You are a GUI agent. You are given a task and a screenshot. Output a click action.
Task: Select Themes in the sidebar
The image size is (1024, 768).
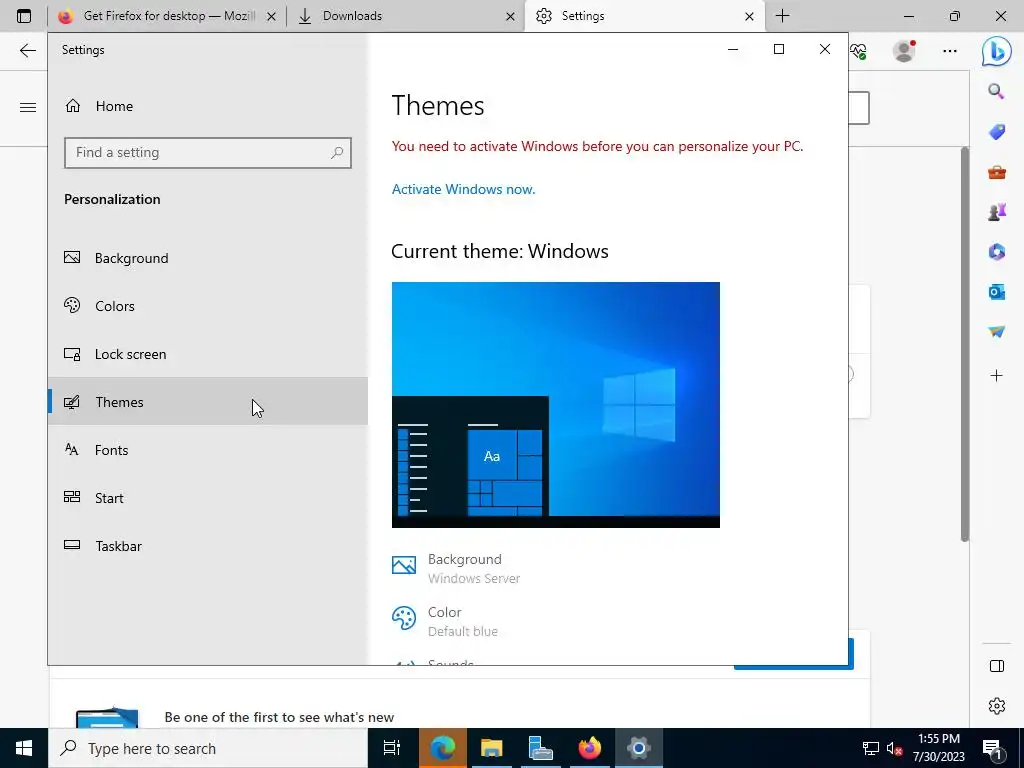click(208, 402)
